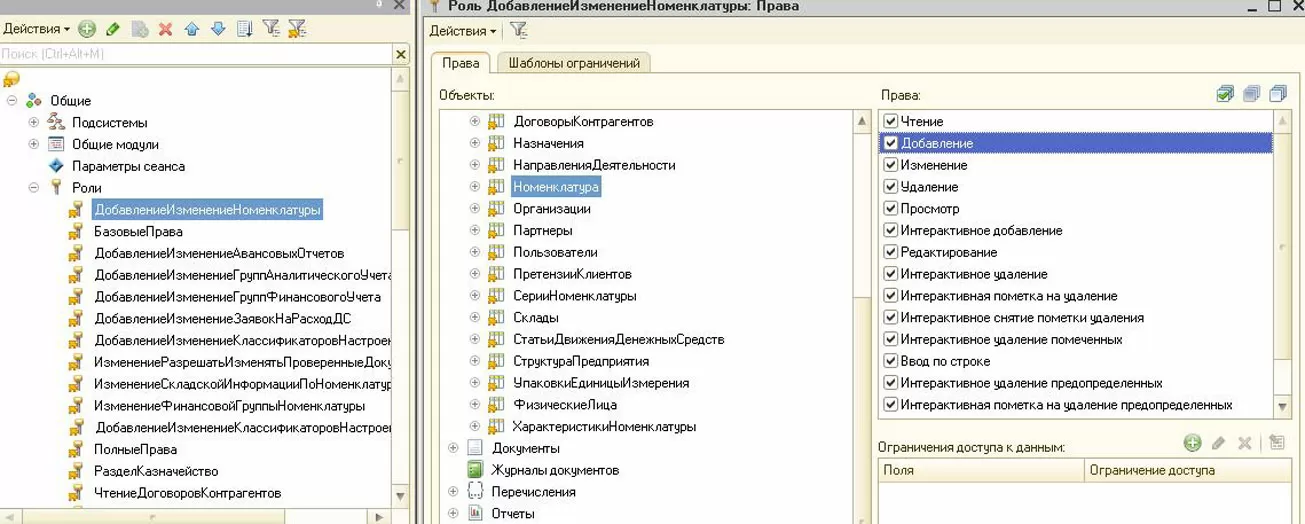This screenshot has height=524, width=1305.
Task: Click the rightmost icon above the rights list
Action: click(1277, 94)
